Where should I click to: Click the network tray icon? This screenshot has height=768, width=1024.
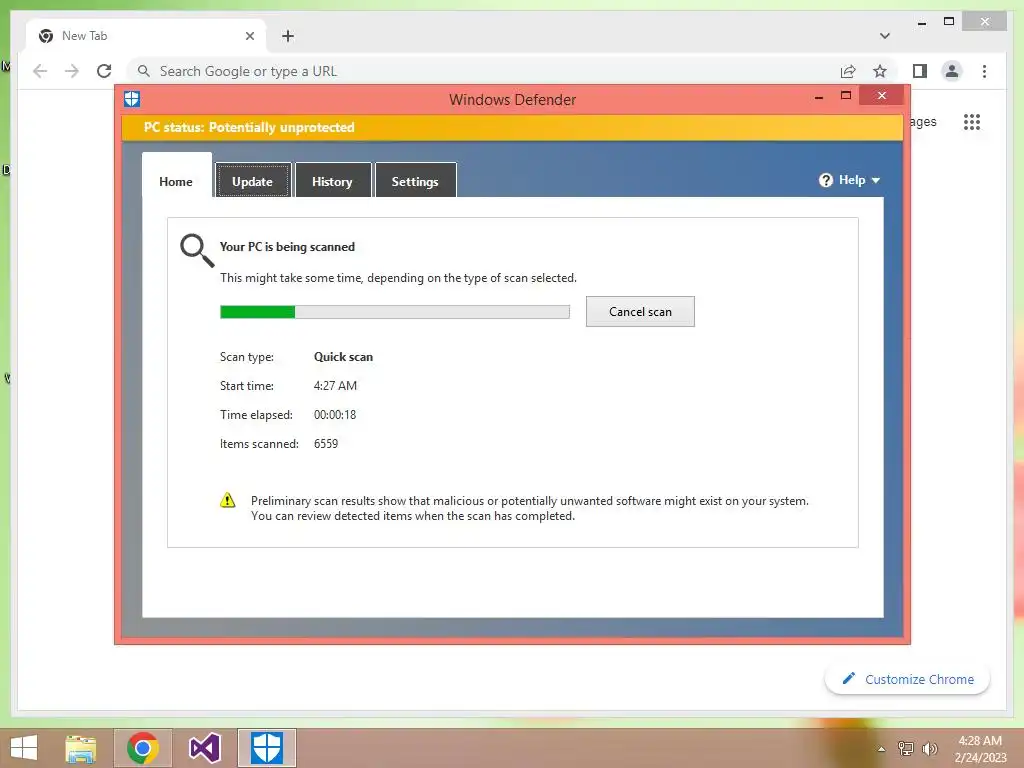[905, 748]
